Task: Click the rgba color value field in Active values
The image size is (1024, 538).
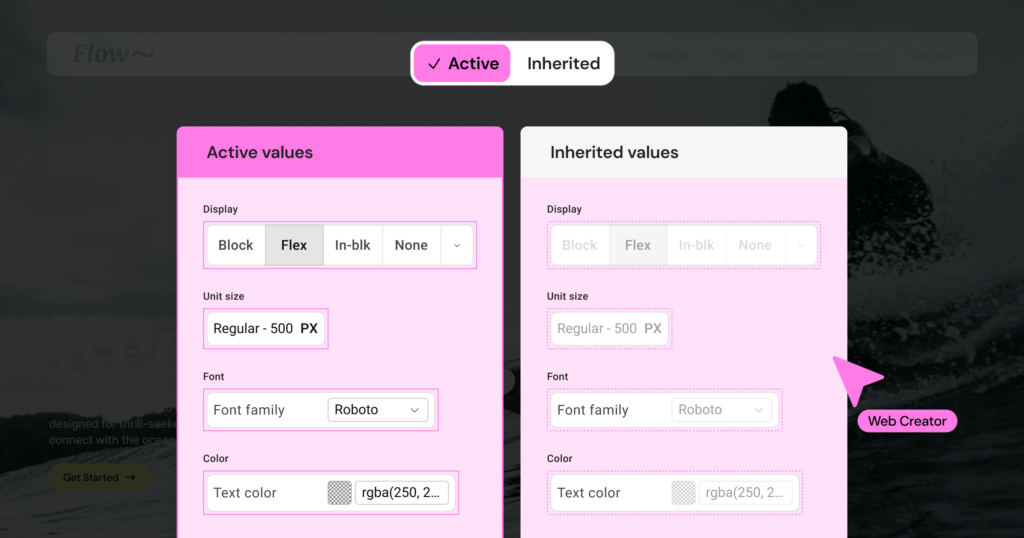Action: 402,492
